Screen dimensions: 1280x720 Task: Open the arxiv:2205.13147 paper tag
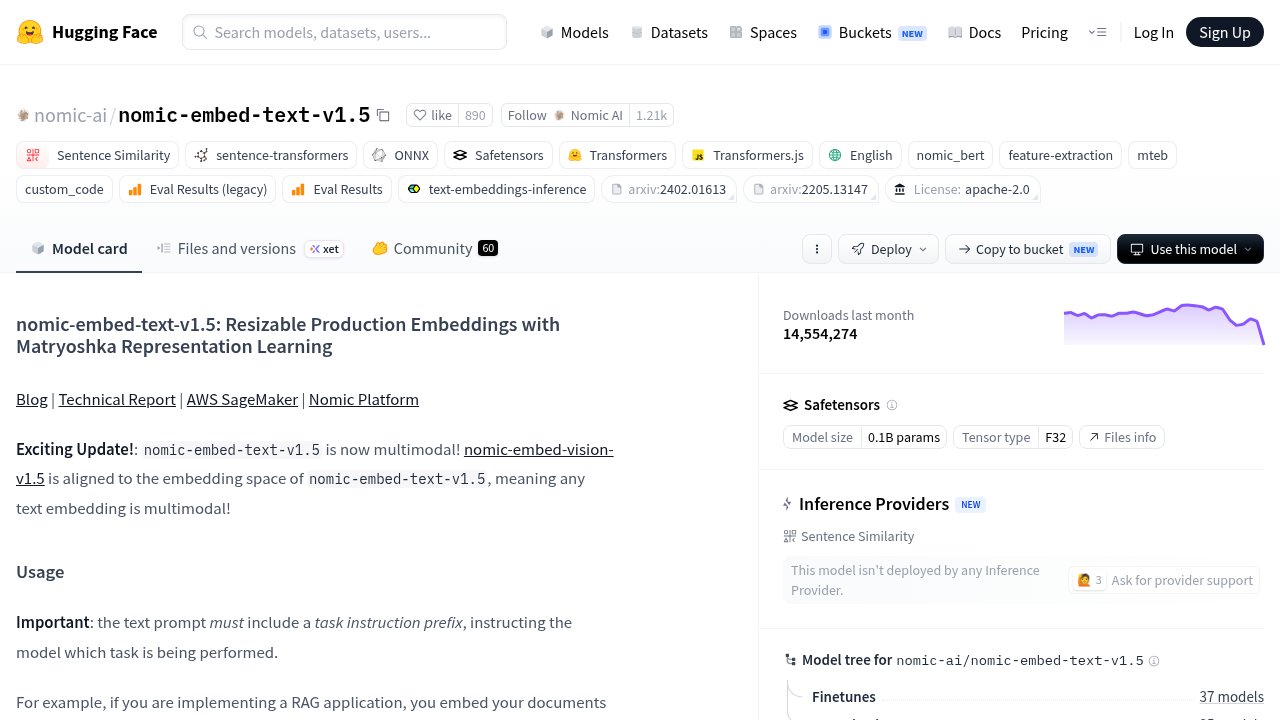click(810, 189)
